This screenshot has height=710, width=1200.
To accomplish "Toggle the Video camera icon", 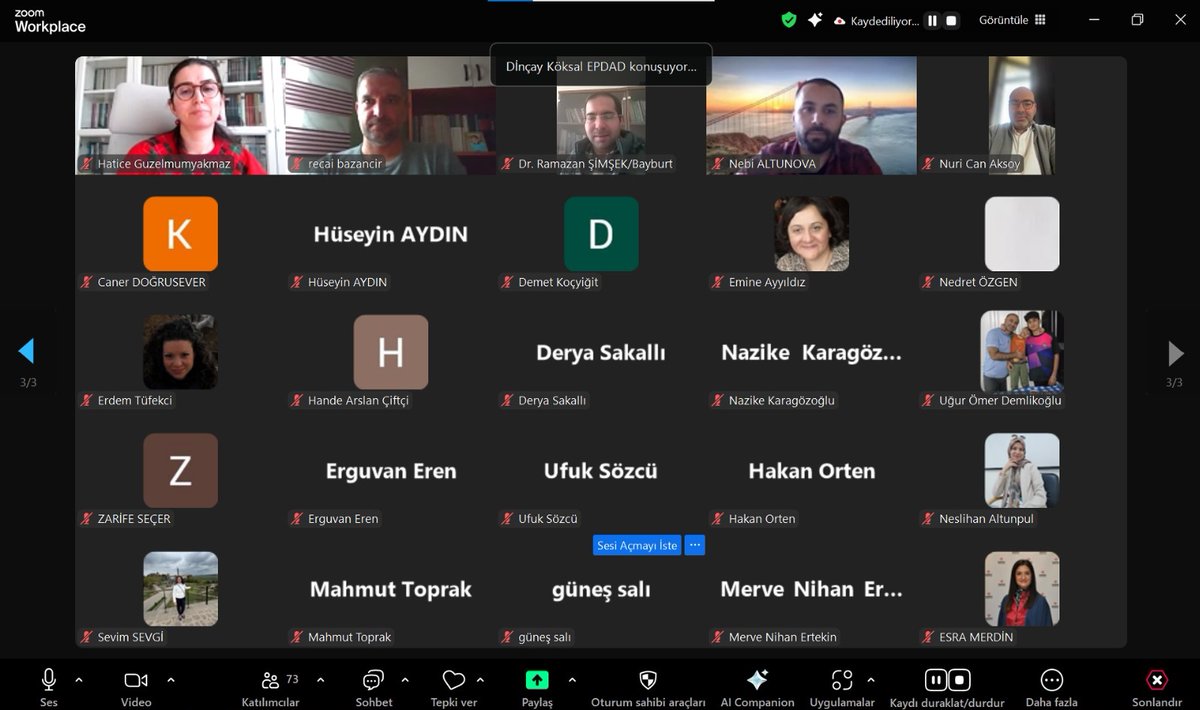I will point(136,680).
